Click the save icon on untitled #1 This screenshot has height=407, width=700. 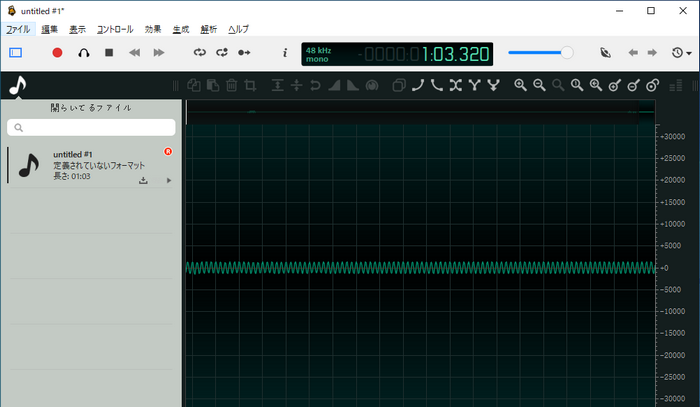[143, 180]
